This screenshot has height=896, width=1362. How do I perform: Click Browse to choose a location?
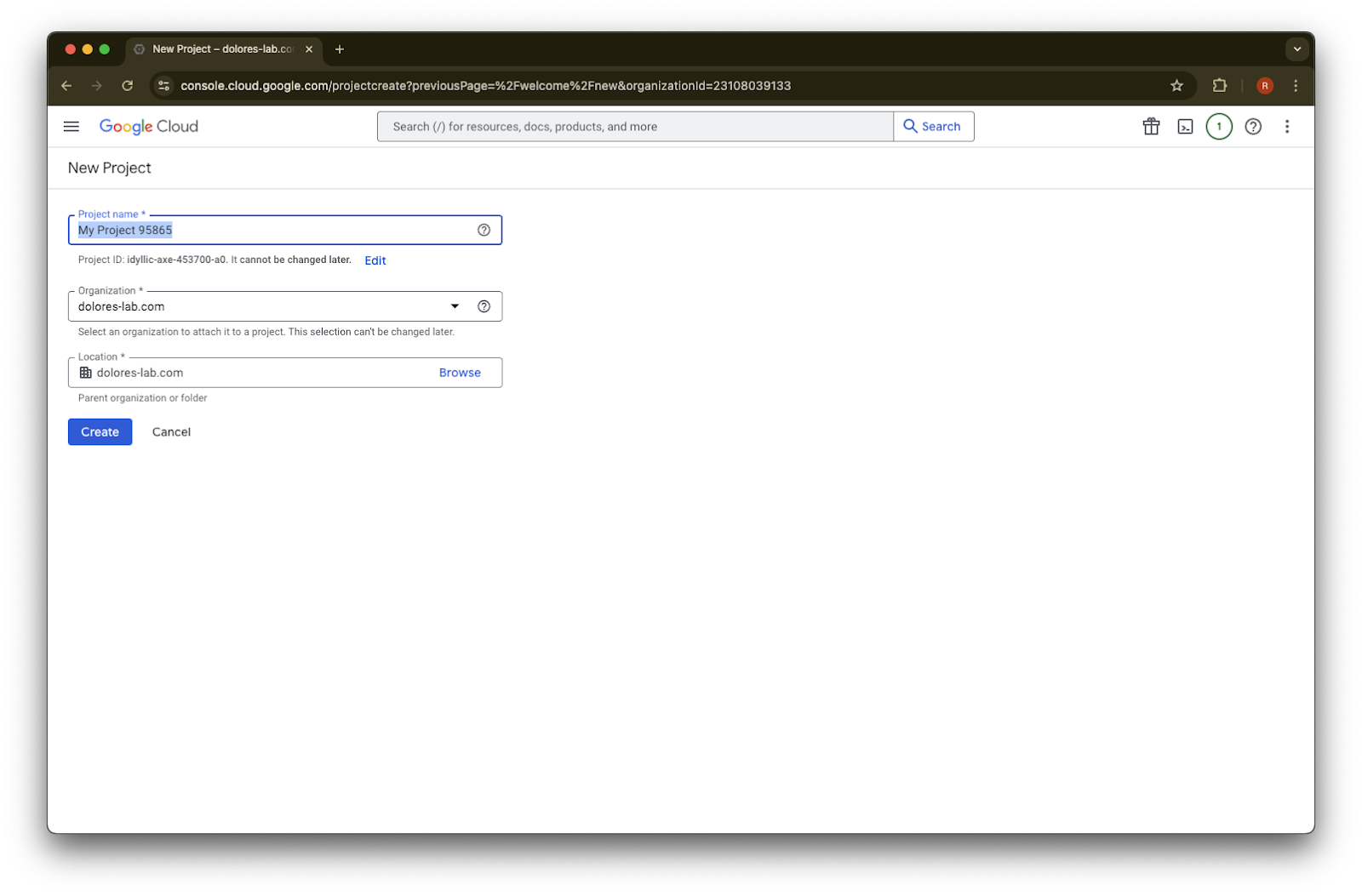(460, 373)
